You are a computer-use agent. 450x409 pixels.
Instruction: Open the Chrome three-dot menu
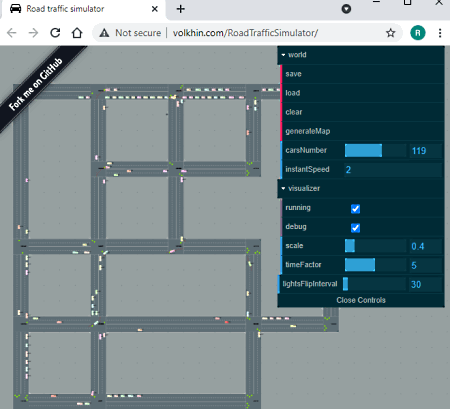click(x=440, y=33)
